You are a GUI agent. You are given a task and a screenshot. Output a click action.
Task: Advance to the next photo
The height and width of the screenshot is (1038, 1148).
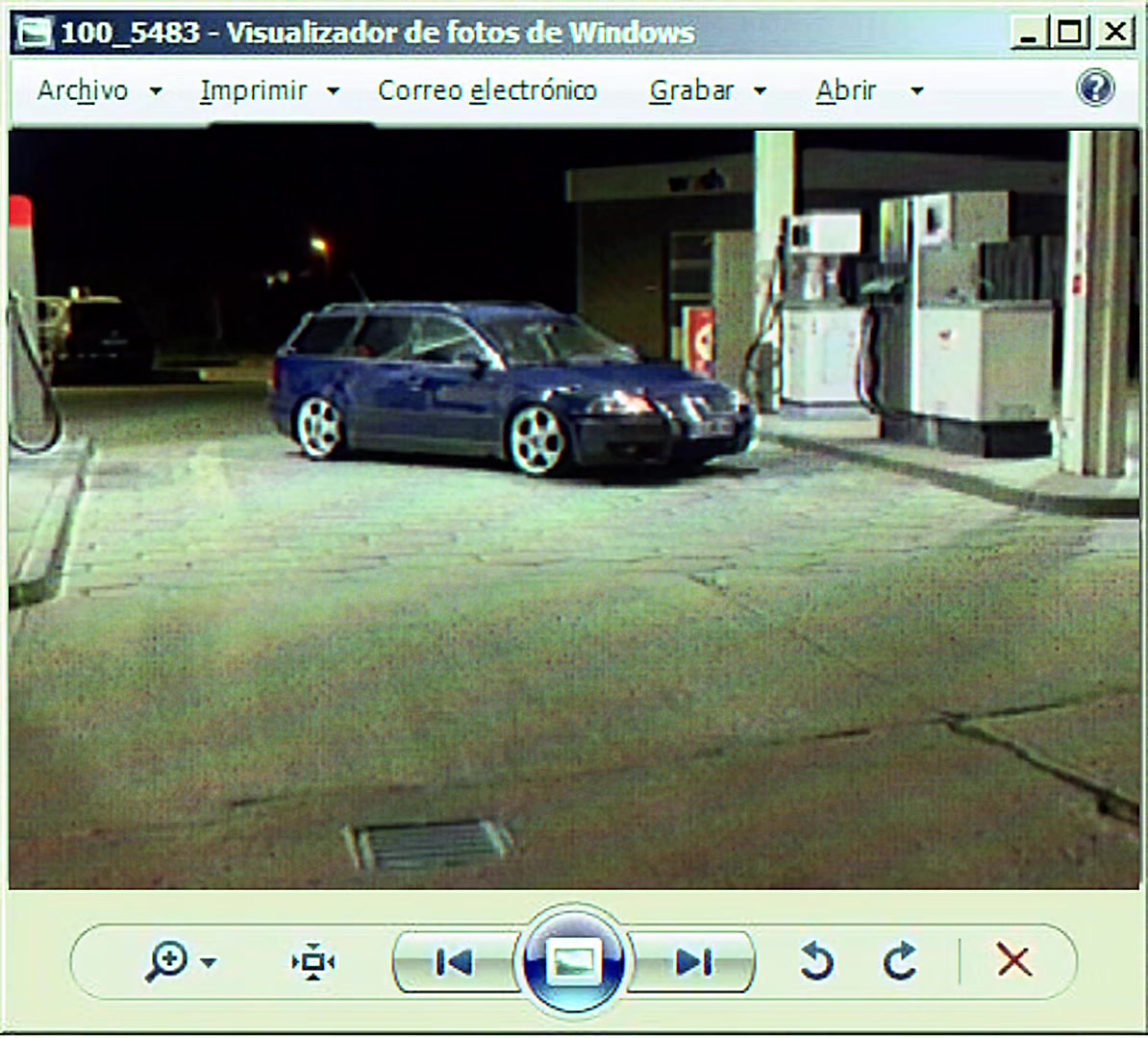pos(692,963)
